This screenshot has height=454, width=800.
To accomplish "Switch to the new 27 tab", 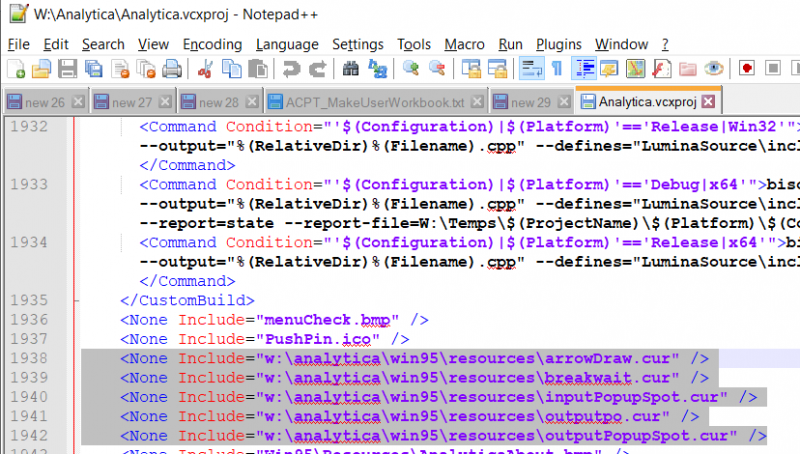I will (132, 103).
